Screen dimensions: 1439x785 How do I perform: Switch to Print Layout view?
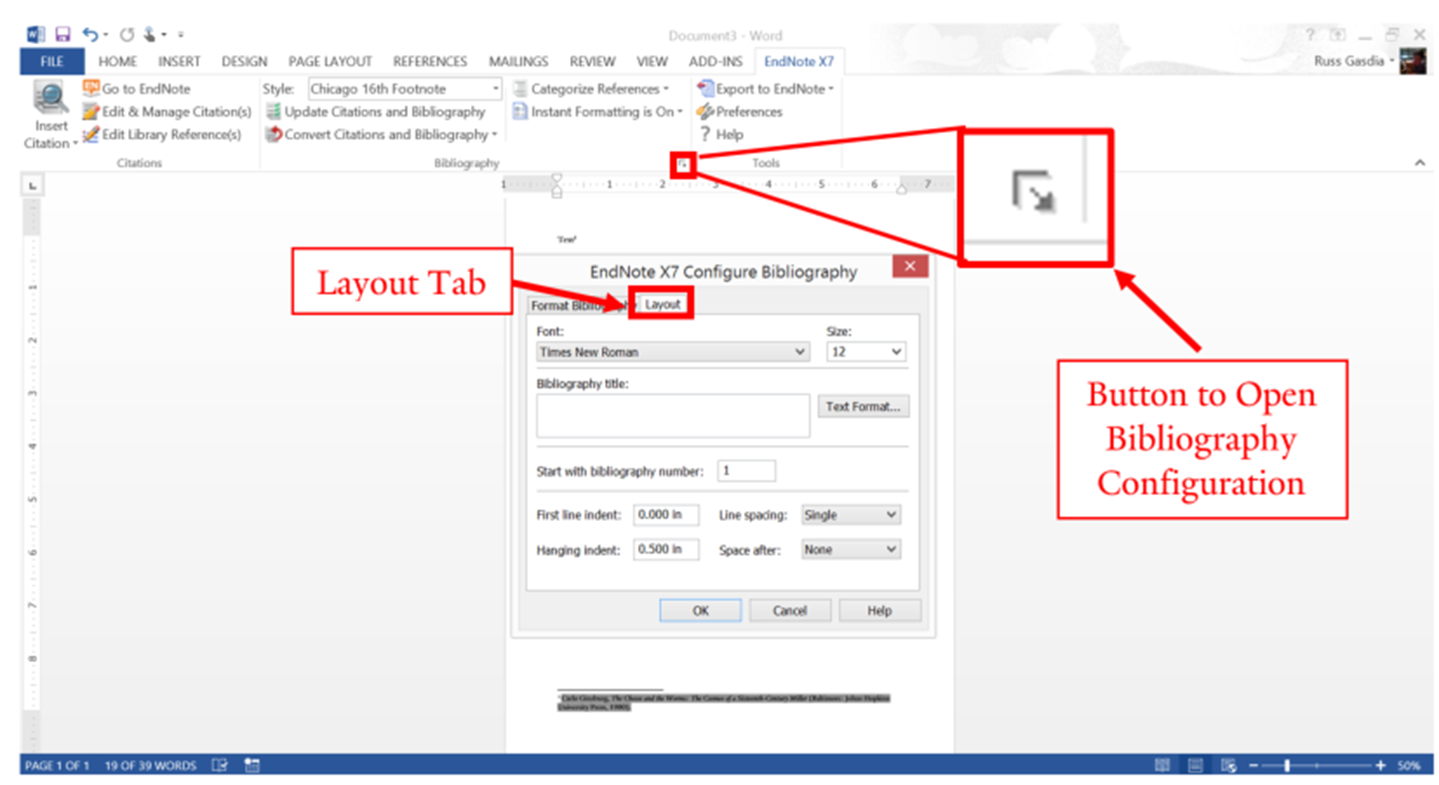pyautogui.click(x=1195, y=766)
